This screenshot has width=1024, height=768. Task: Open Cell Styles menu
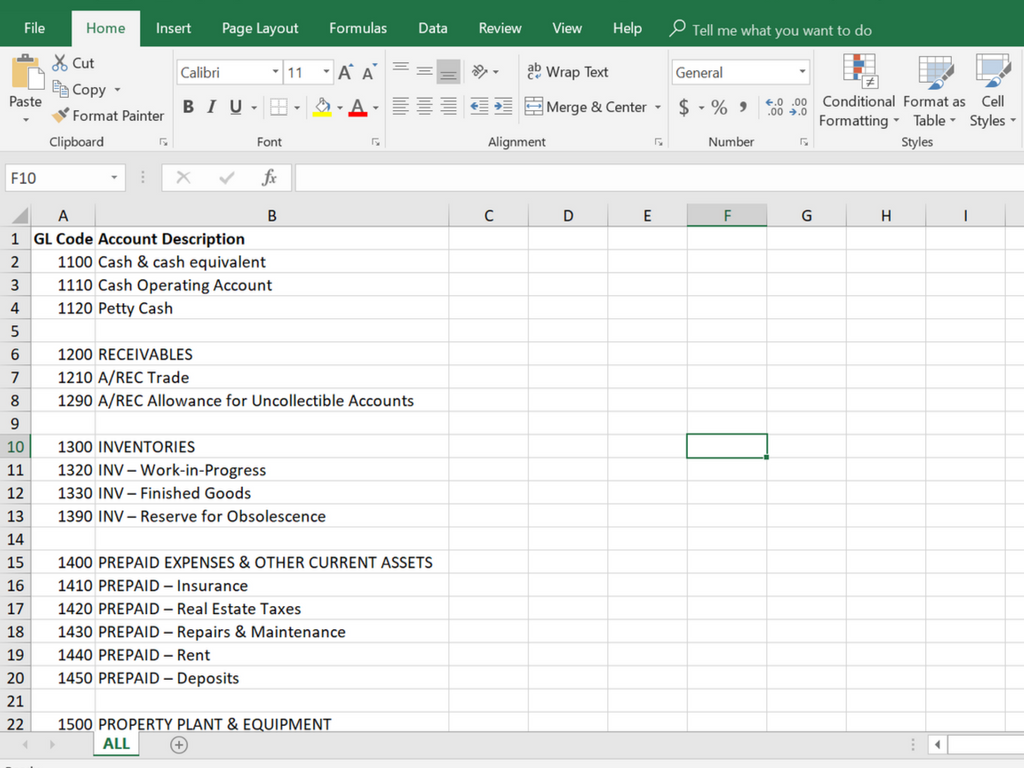[x=993, y=91]
